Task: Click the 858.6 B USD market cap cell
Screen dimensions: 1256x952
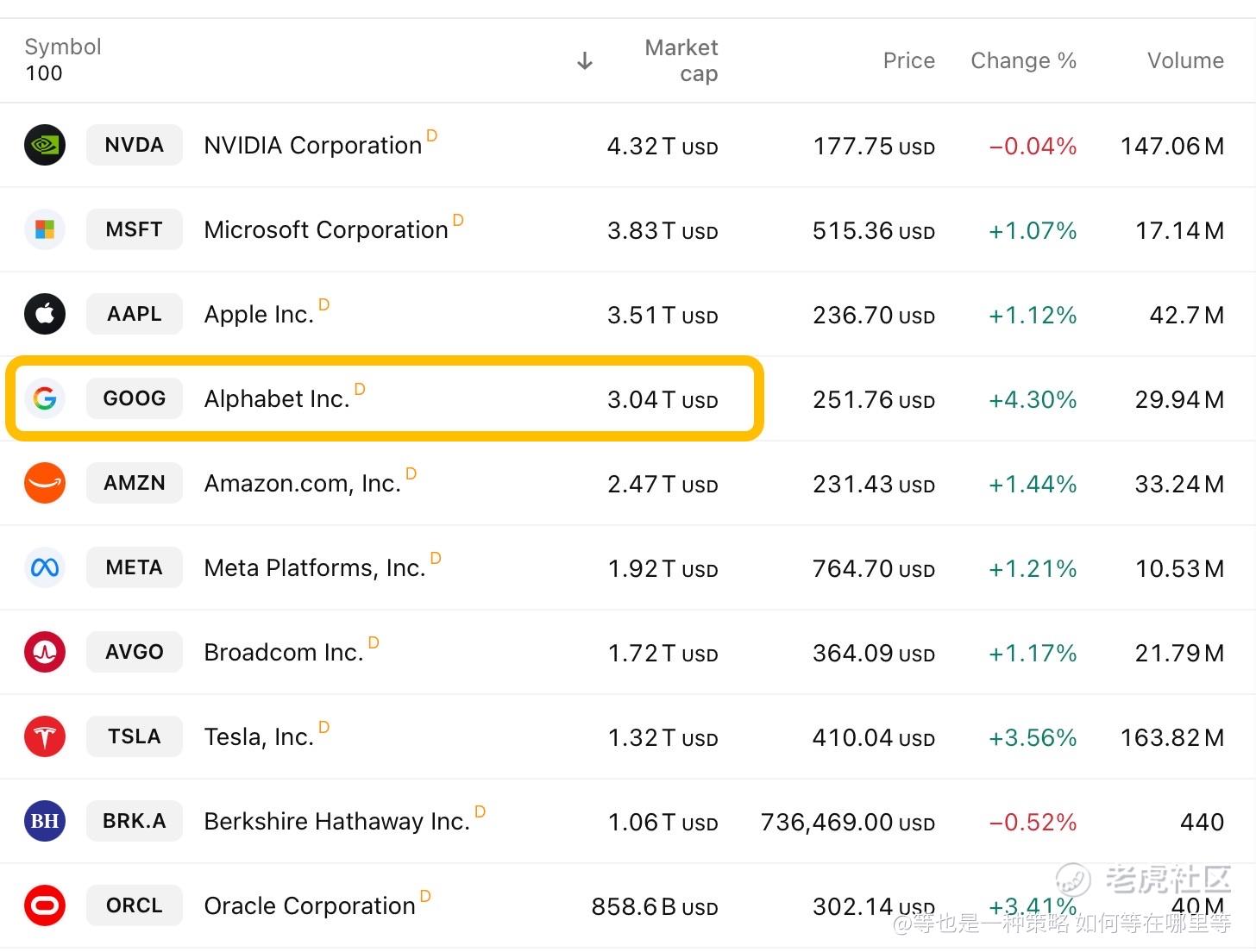Action: [x=655, y=907]
